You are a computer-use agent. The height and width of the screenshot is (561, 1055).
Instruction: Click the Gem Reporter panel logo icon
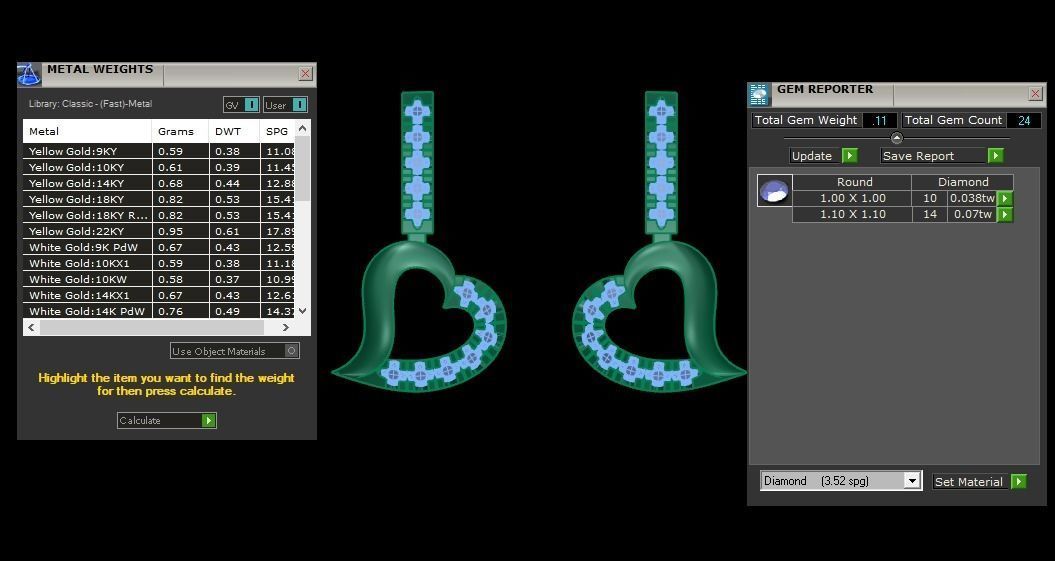[759, 95]
